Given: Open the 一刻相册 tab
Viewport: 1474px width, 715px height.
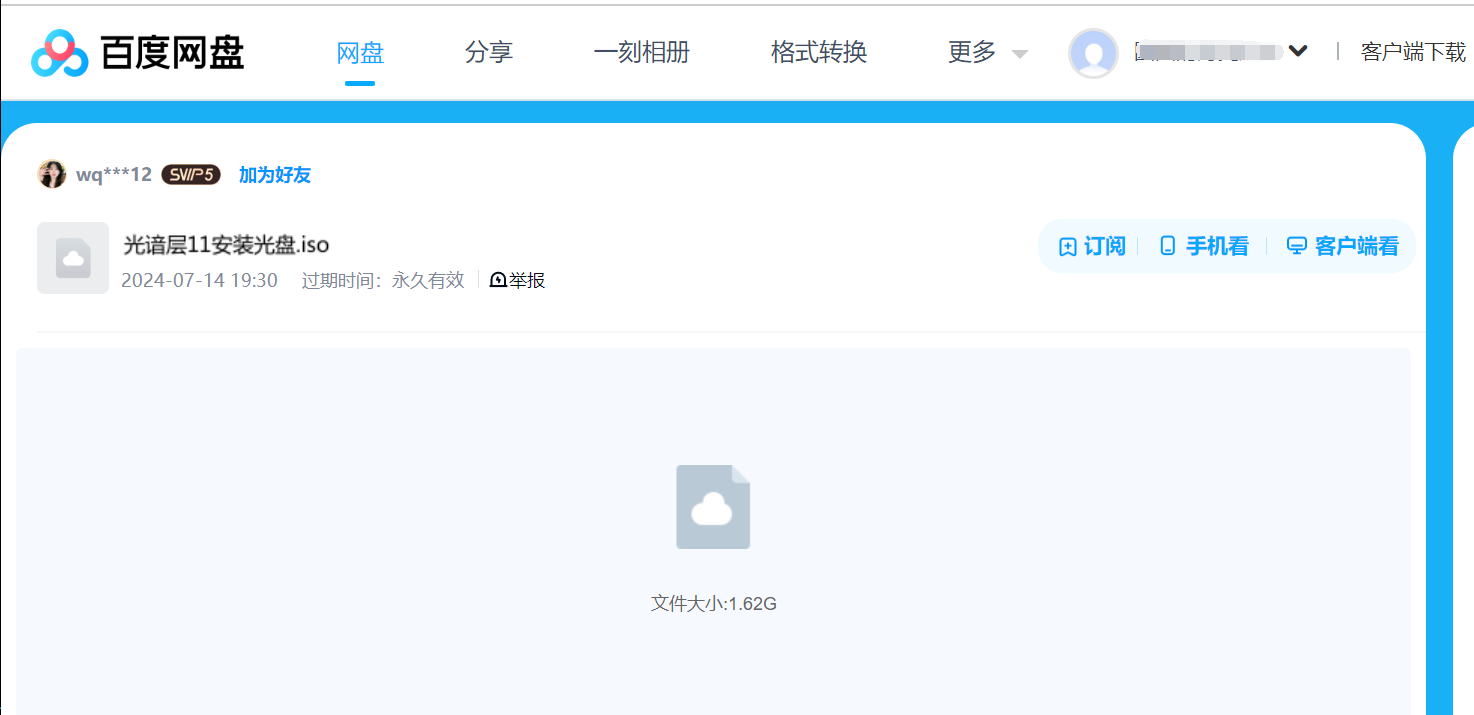Looking at the screenshot, I should (642, 52).
